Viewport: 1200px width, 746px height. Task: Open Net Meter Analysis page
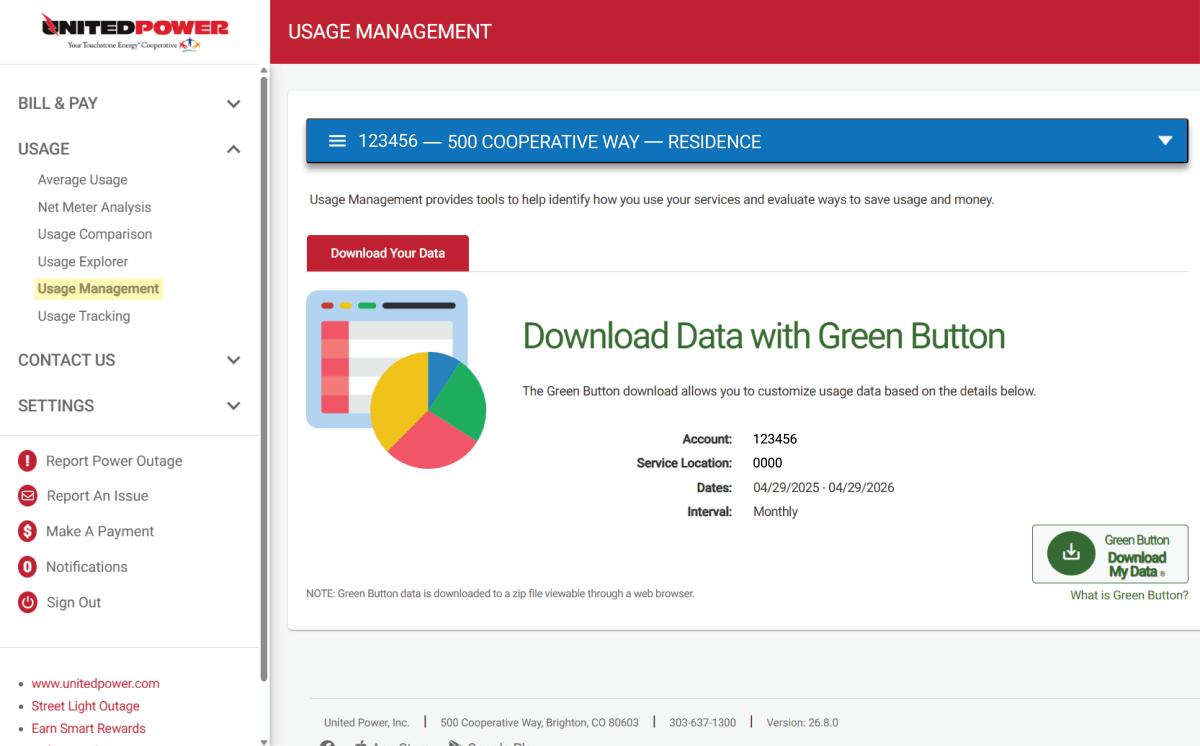point(94,207)
